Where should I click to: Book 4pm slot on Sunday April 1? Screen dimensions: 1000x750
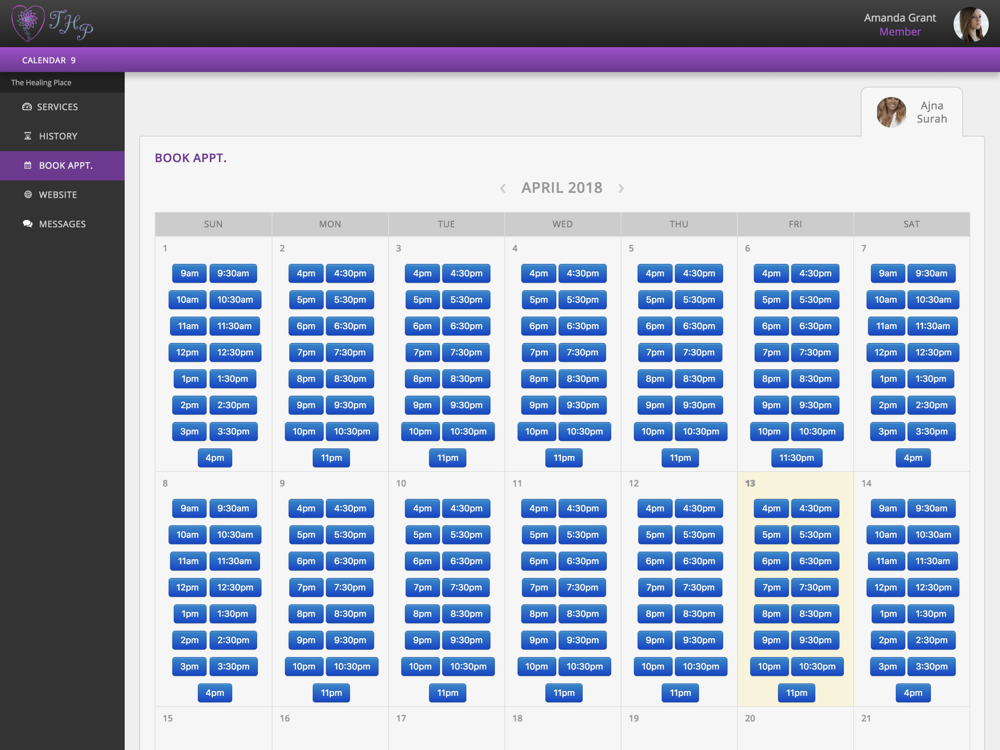[215, 458]
